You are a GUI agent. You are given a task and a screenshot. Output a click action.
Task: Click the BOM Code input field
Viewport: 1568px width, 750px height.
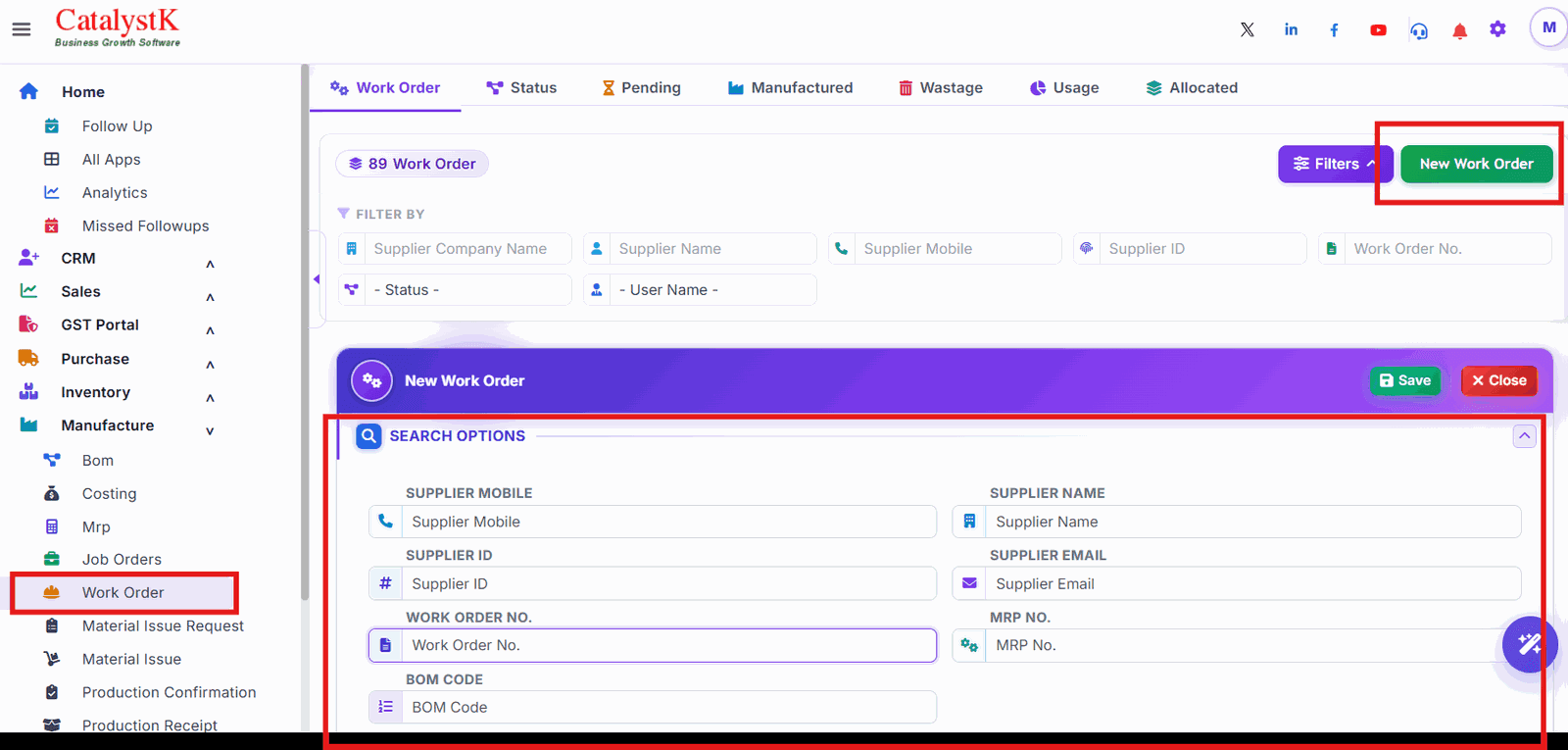tap(653, 707)
